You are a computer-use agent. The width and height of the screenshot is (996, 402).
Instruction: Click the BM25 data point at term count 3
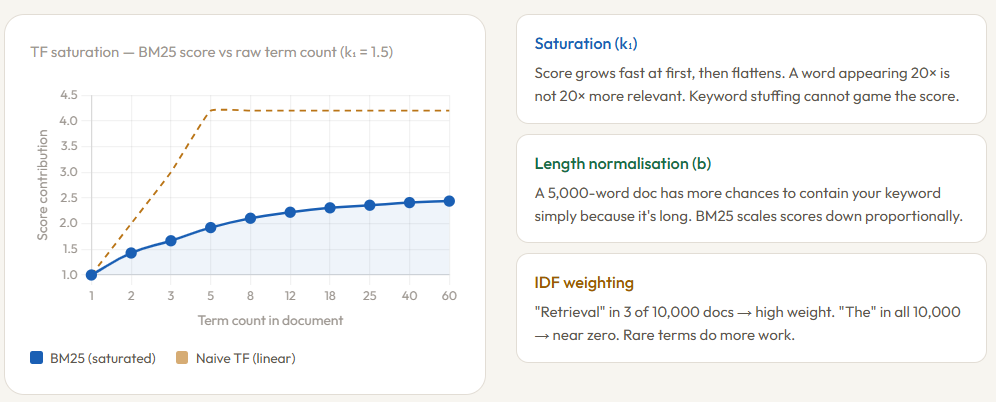(x=171, y=241)
